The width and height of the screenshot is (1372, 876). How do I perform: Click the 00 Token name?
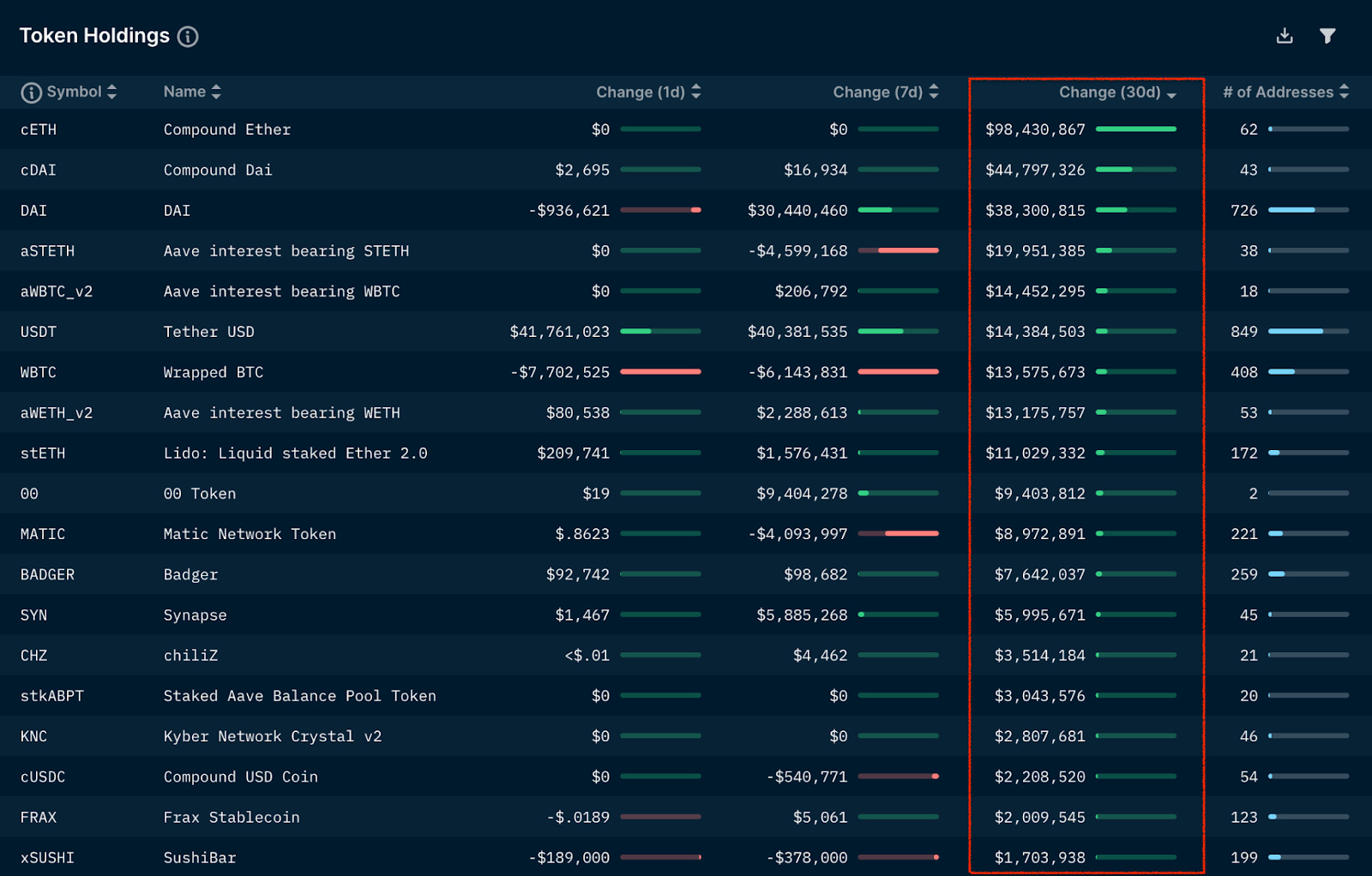pyautogui.click(x=200, y=494)
